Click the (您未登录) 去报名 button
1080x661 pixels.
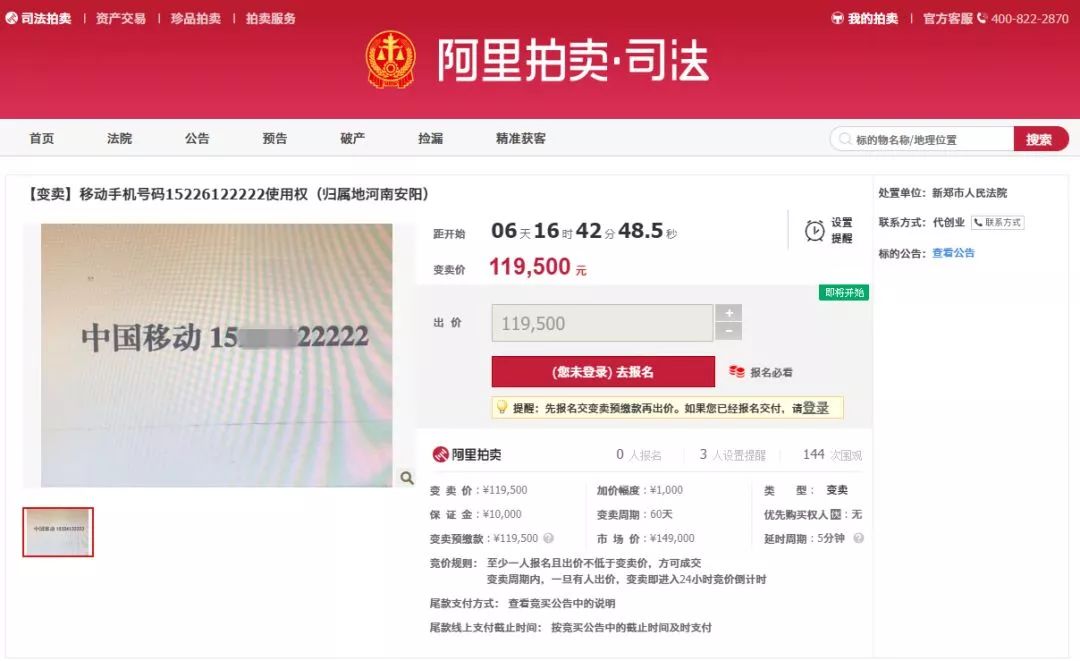603,372
